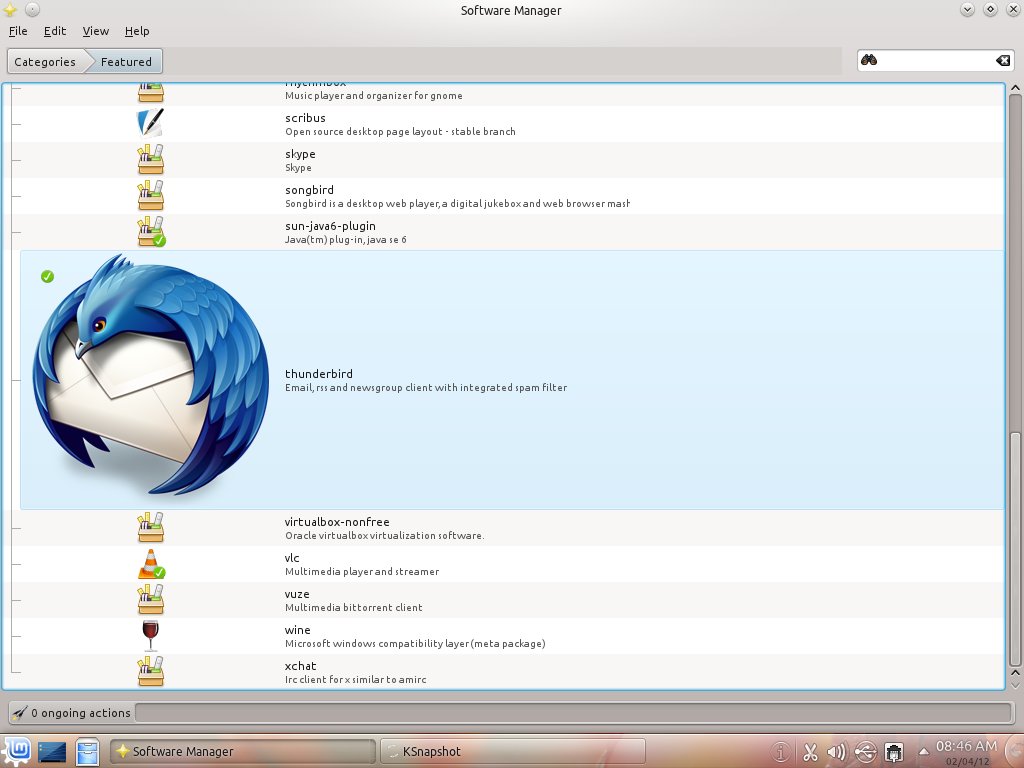The height and width of the screenshot is (768, 1024).
Task: Click the xchat package icon
Action: [150, 671]
